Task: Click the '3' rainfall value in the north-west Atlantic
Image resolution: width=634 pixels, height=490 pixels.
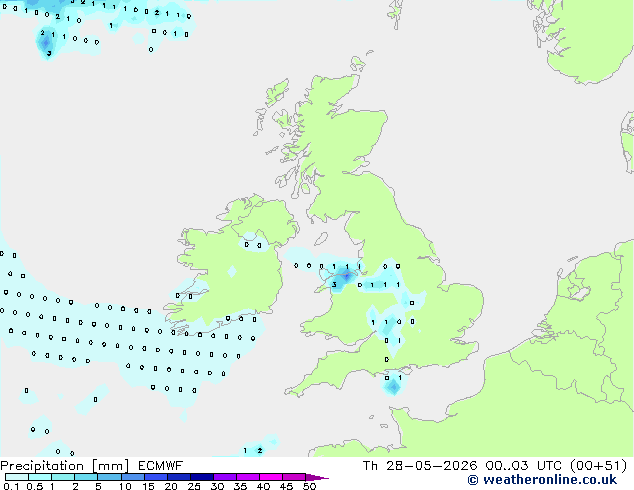Action: point(49,53)
